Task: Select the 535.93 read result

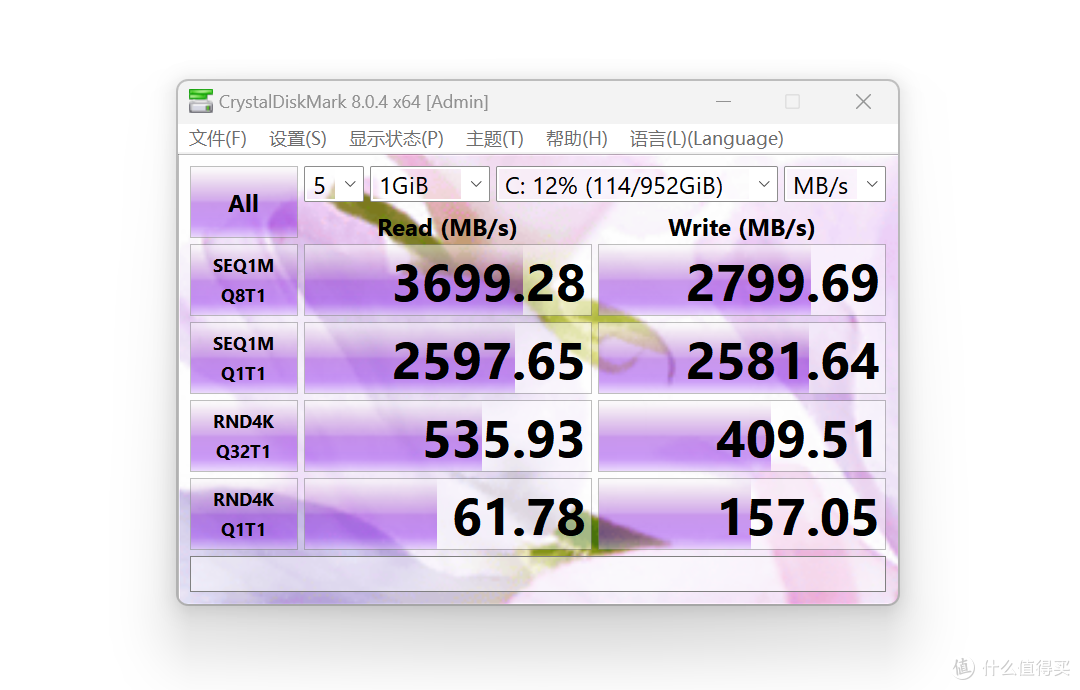Action: [448, 436]
